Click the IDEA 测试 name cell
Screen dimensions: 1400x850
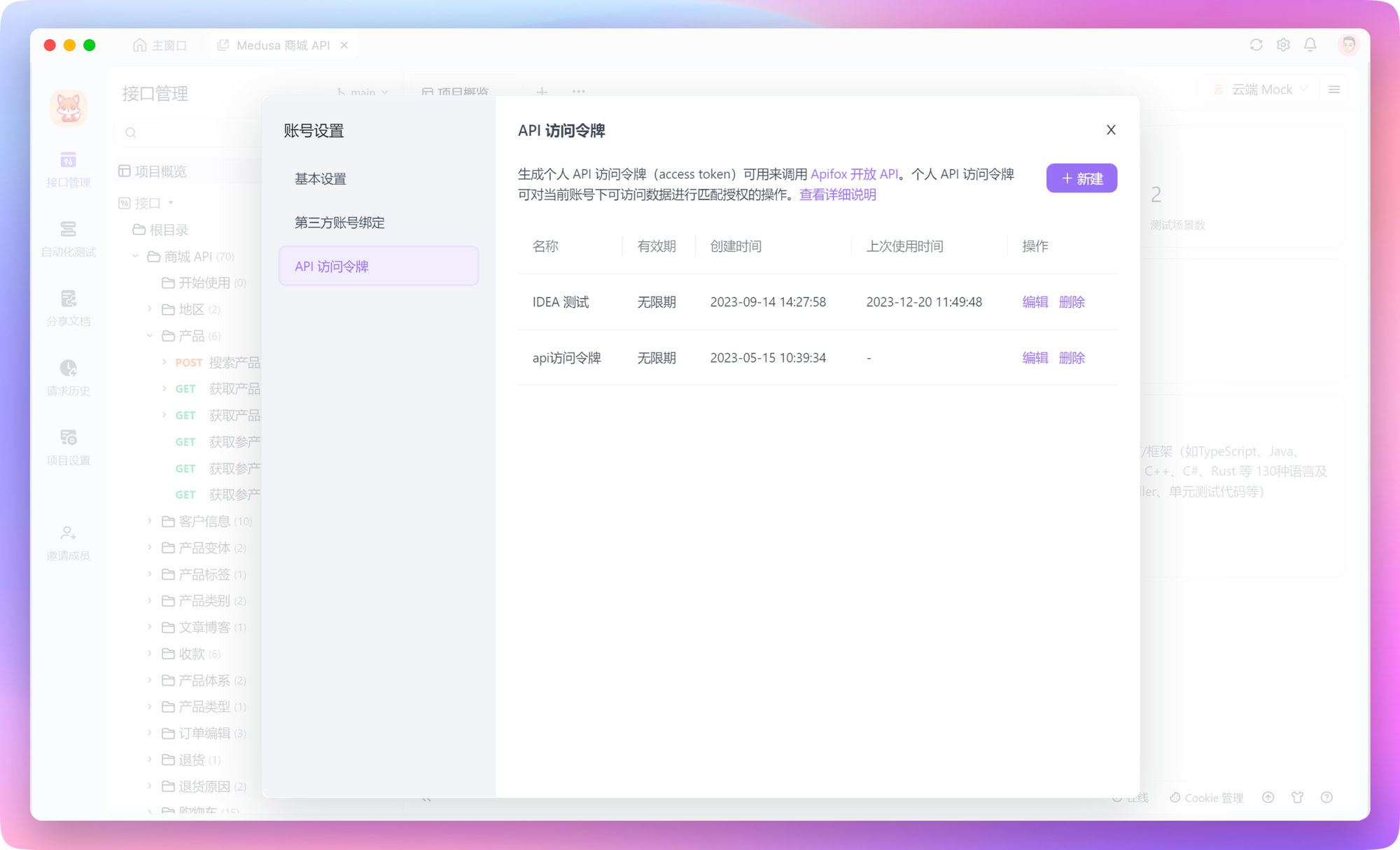561,302
